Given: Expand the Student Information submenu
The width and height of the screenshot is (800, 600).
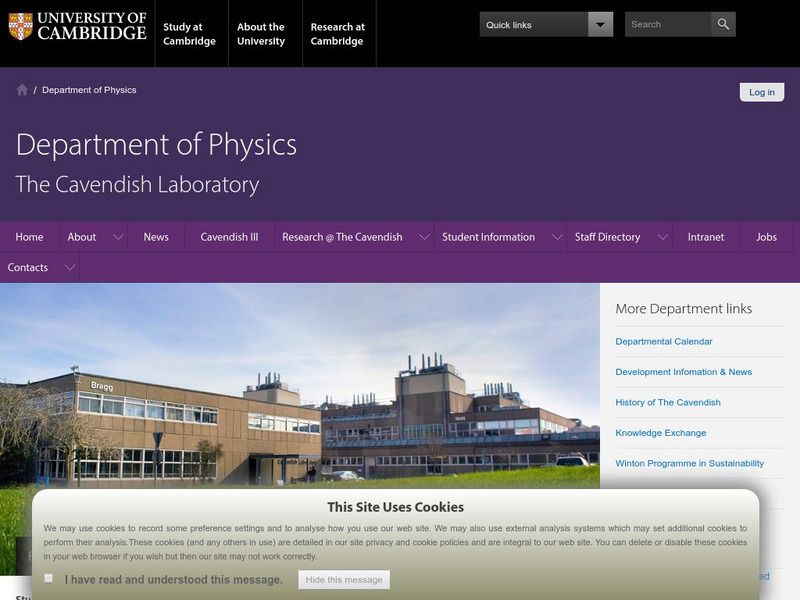Looking at the screenshot, I should click(x=556, y=238).
